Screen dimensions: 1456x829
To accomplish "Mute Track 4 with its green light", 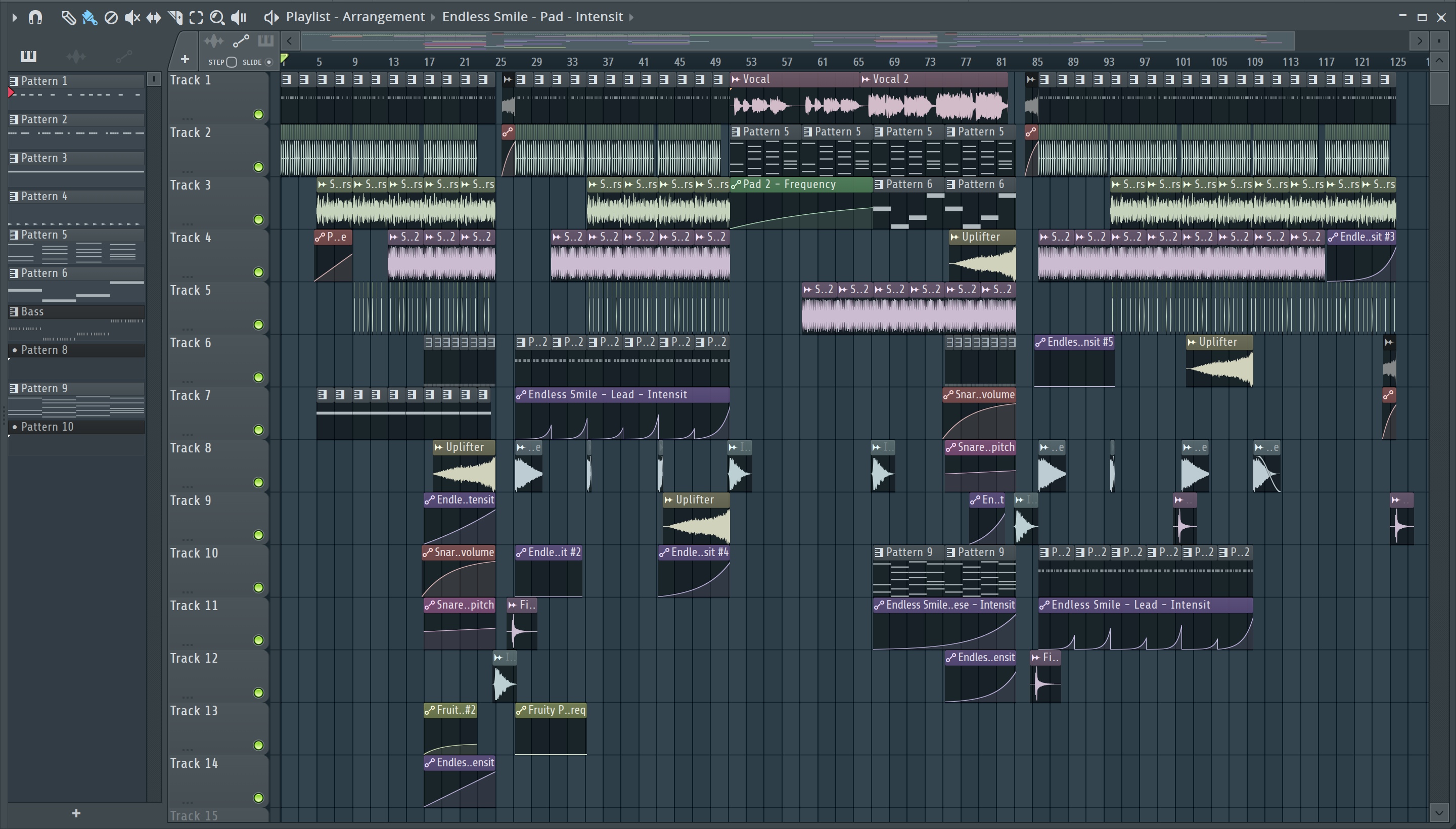I will click(x=258, y=272).
